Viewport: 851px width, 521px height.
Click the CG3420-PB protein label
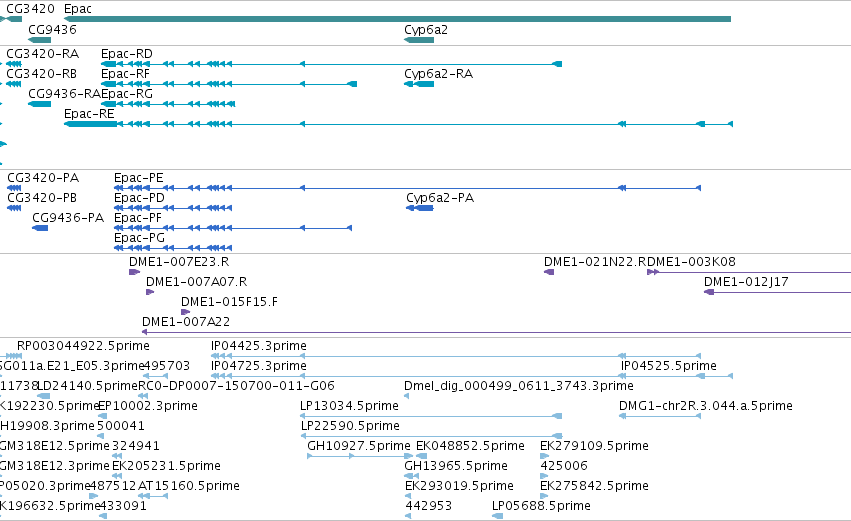click(x=42, y=198)
